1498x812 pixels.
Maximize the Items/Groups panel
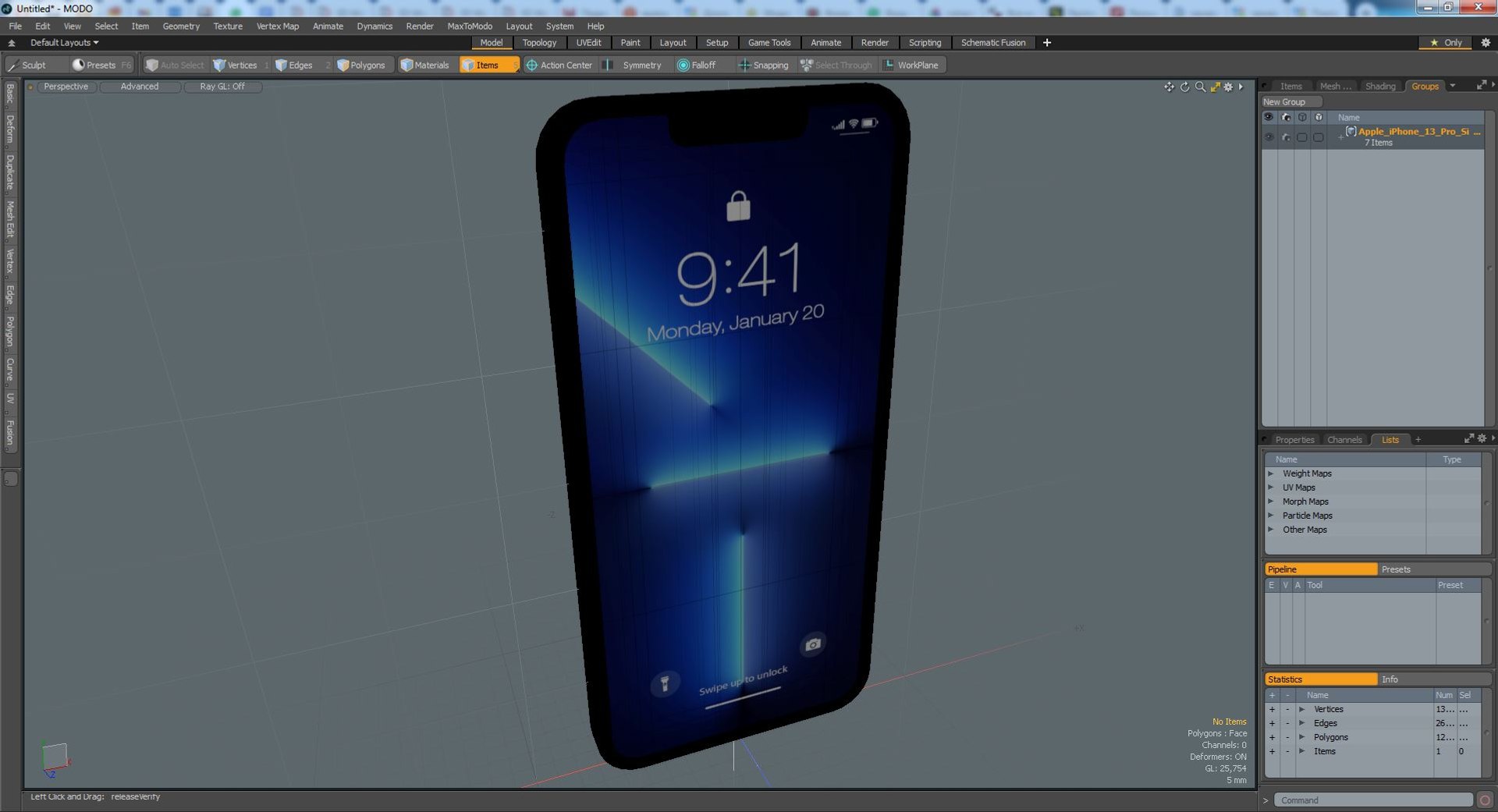1481,86
